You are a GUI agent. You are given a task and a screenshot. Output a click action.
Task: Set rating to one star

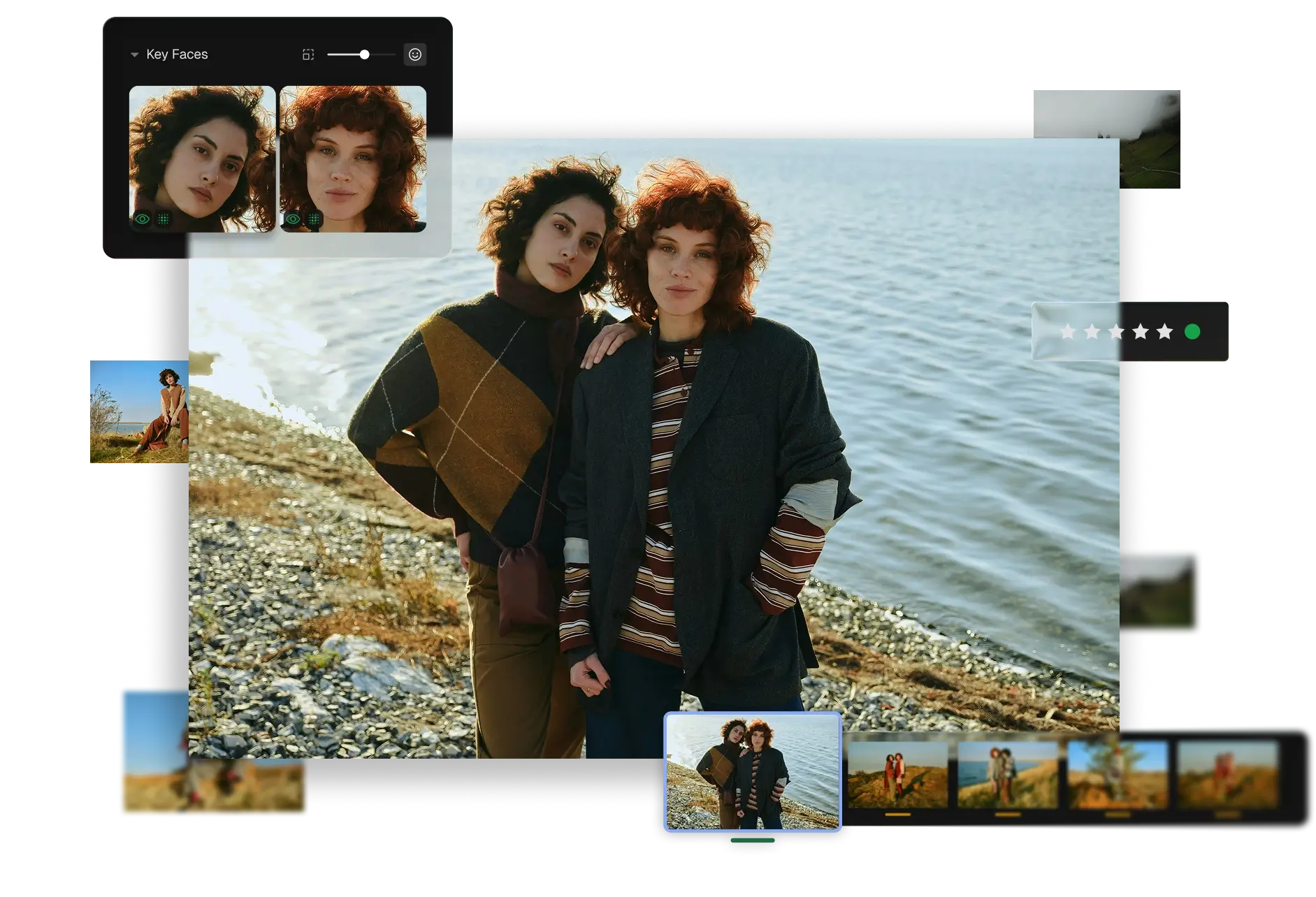(1067, 332)
